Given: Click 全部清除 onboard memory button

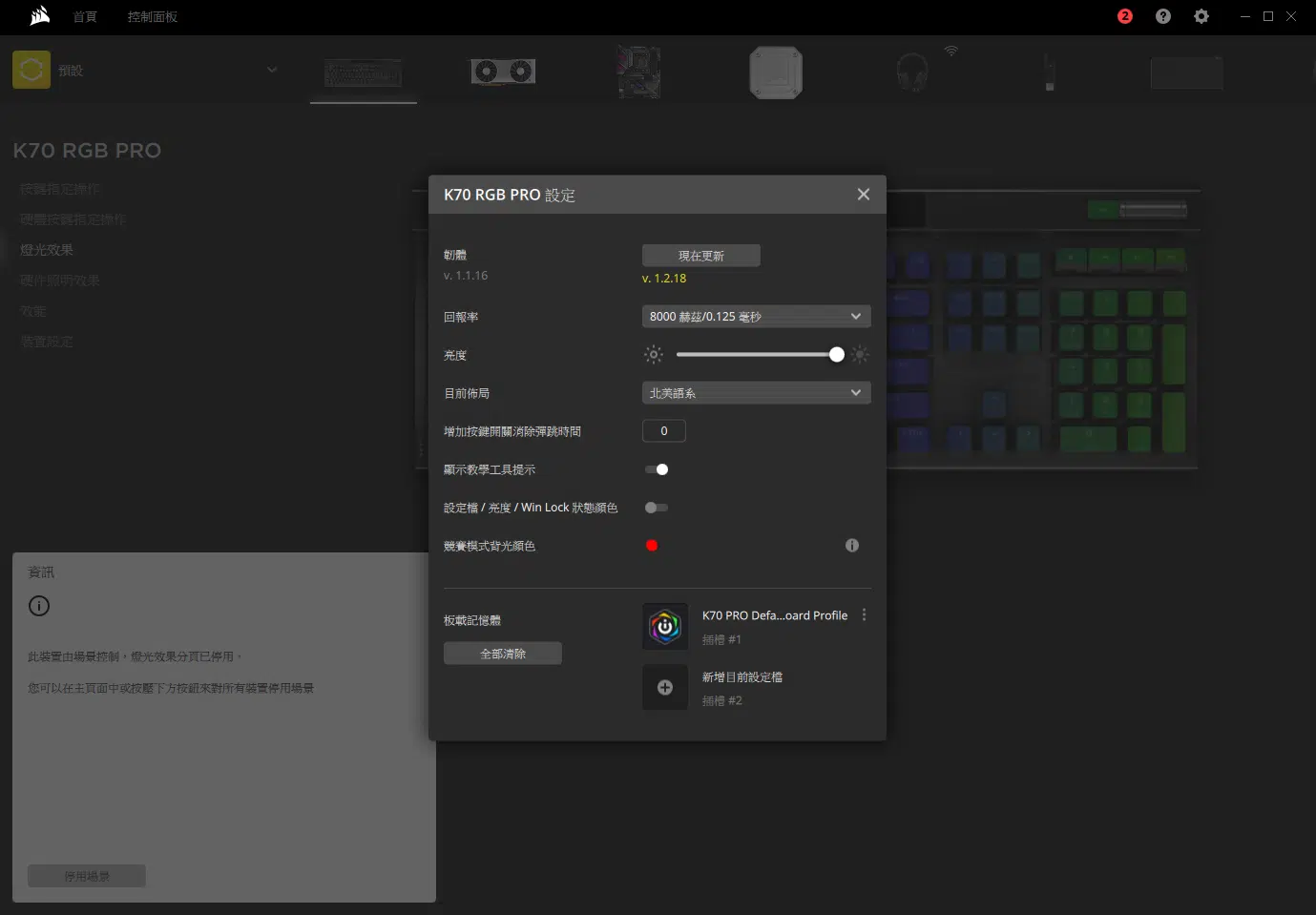Looking at the screenshot, I should 502,654.
